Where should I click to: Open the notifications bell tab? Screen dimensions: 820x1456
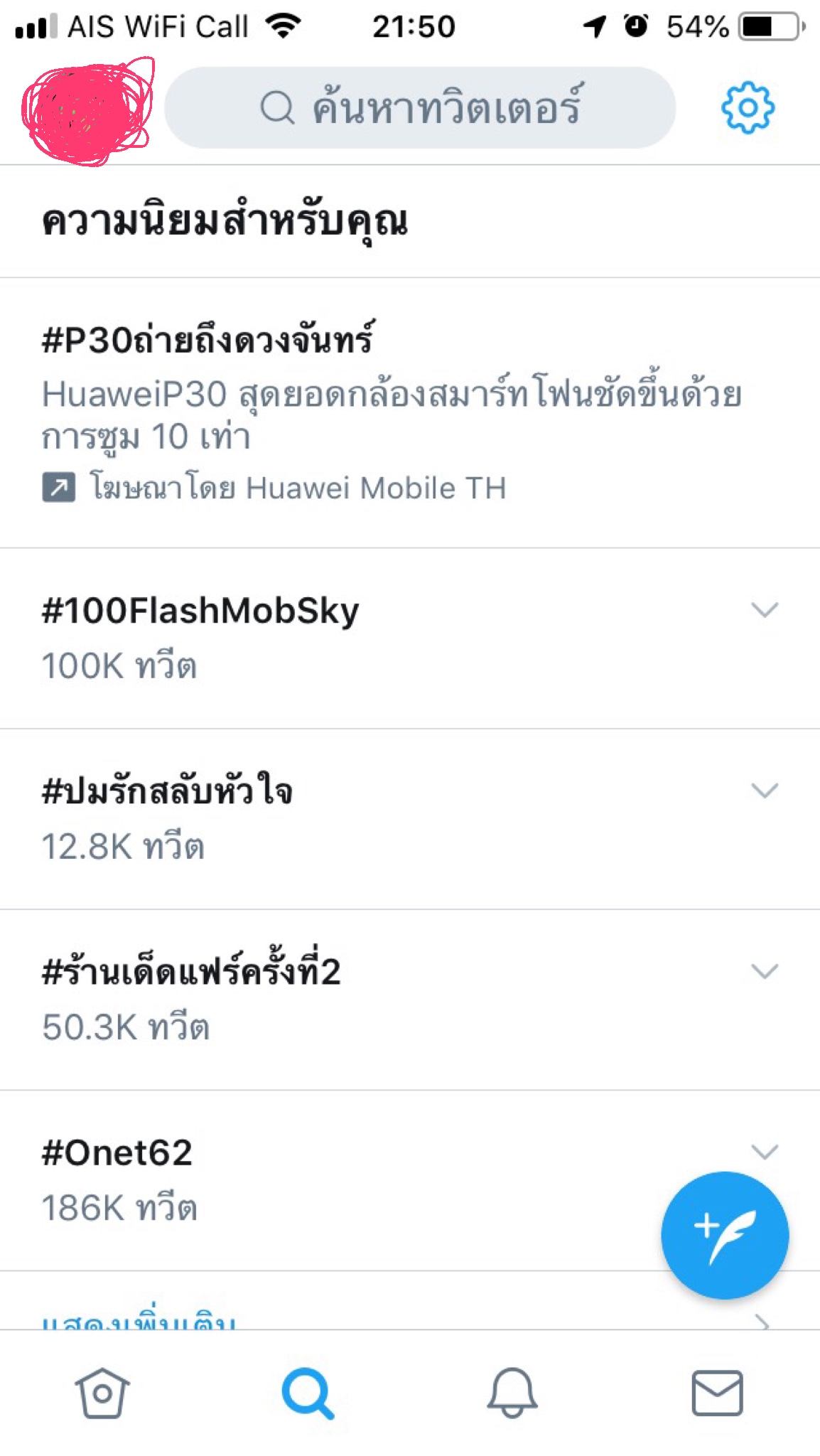click(x=512, y=1393)
